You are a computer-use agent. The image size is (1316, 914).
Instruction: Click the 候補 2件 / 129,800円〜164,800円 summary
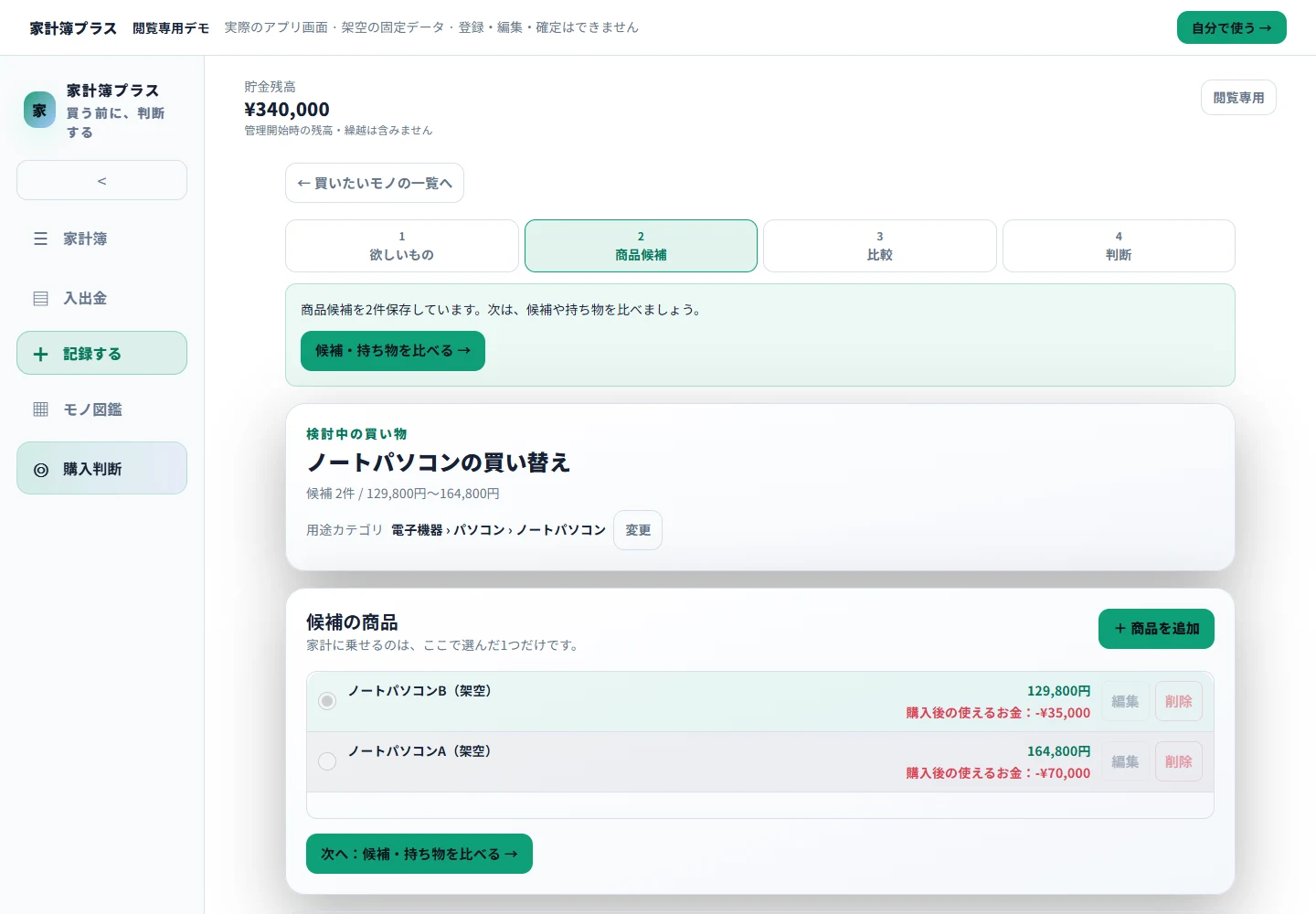[403, 494]
